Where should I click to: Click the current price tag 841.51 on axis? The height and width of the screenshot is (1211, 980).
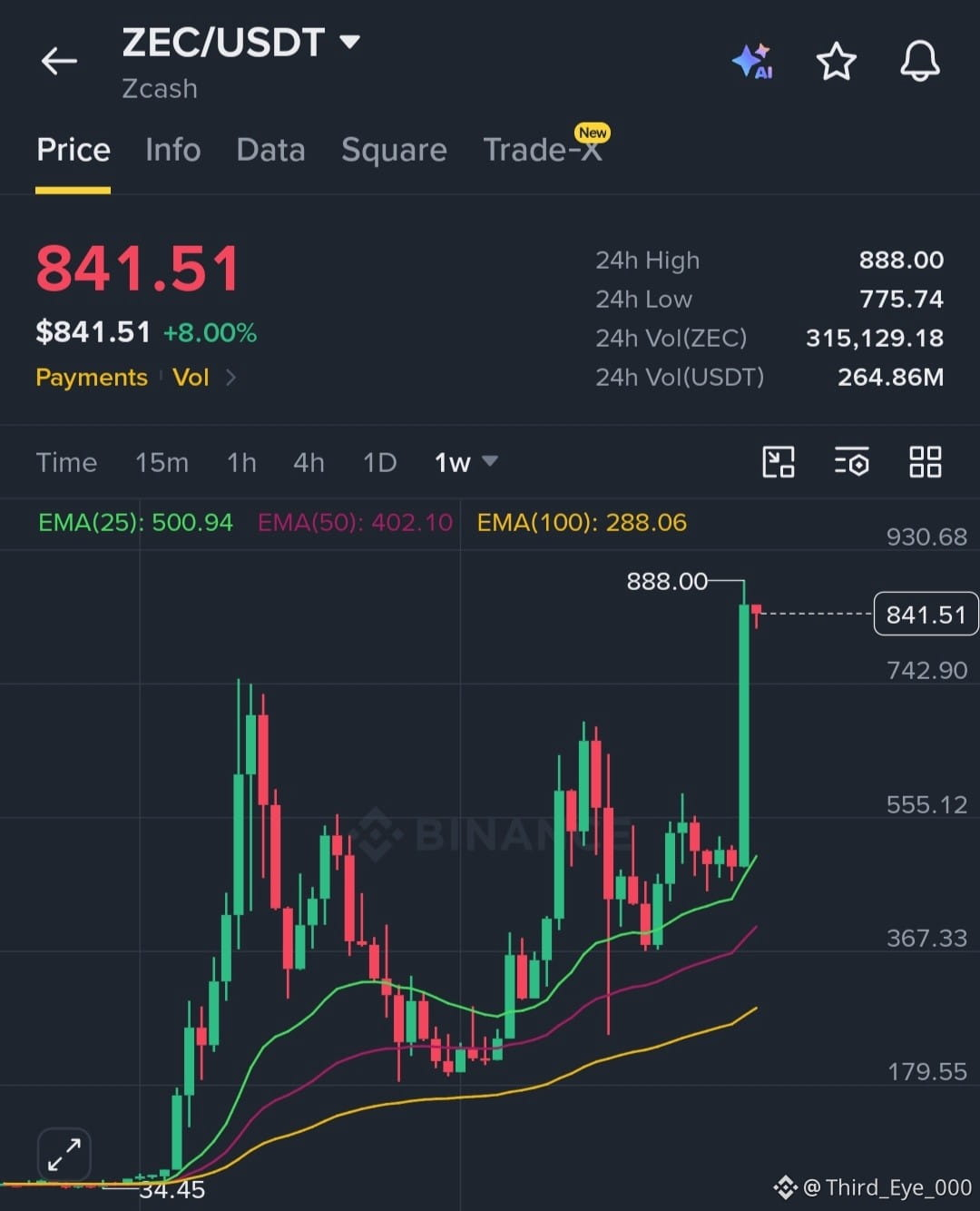926,615
